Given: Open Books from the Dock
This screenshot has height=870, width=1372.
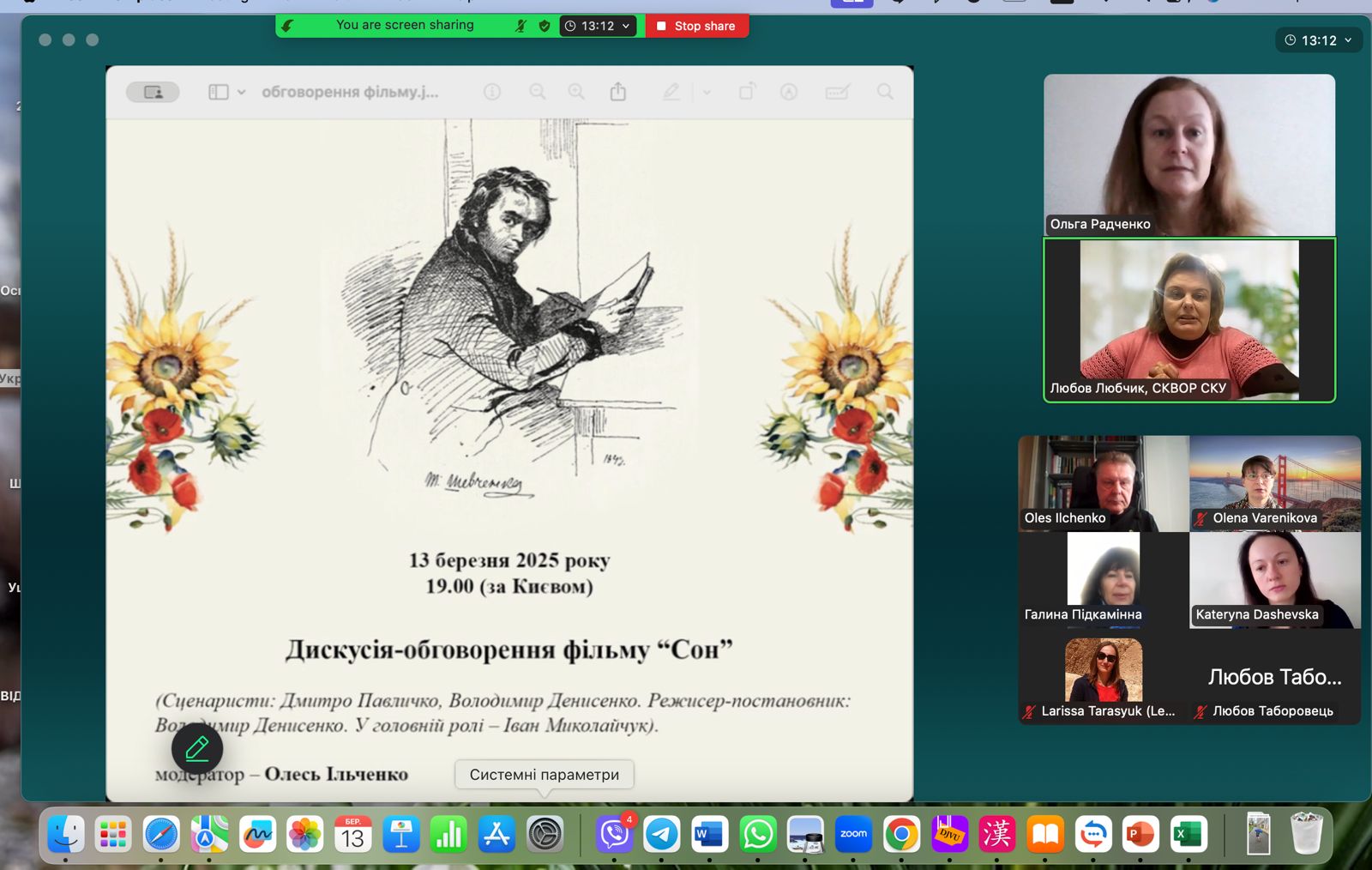Looking at the screenshot, I should click(x=1046, y=834).
